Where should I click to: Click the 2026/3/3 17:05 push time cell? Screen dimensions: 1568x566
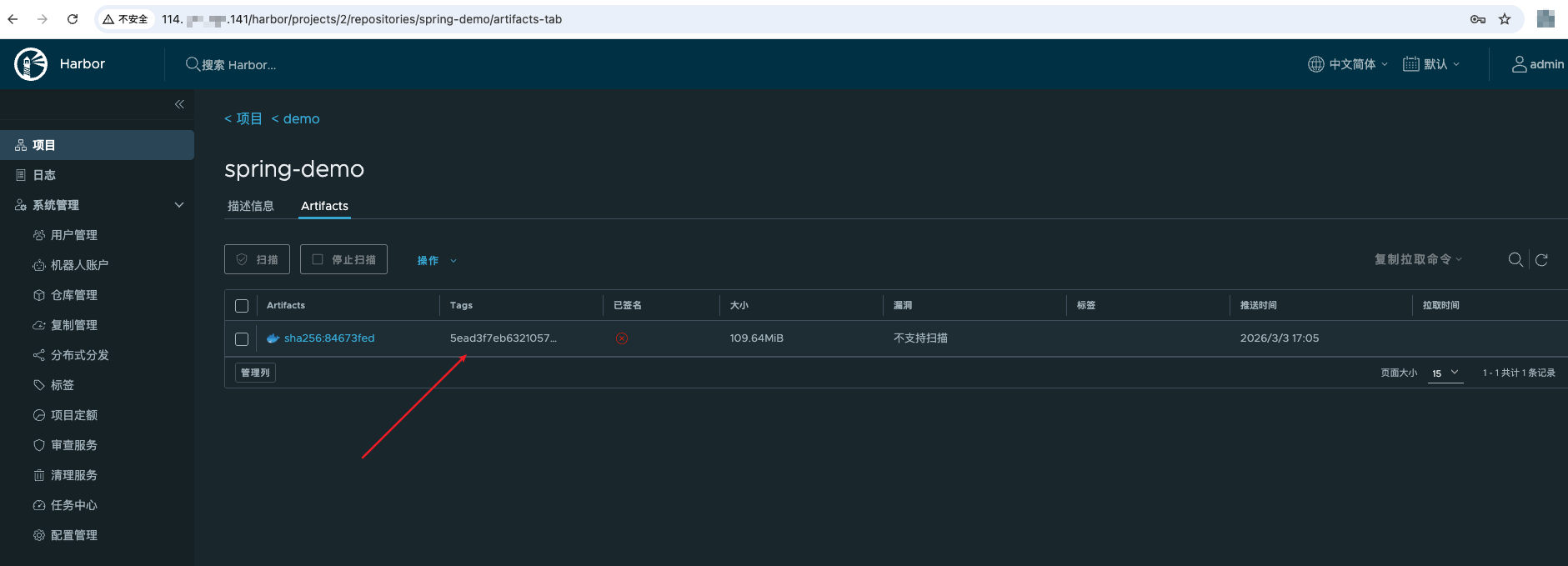click(1280, 338)
